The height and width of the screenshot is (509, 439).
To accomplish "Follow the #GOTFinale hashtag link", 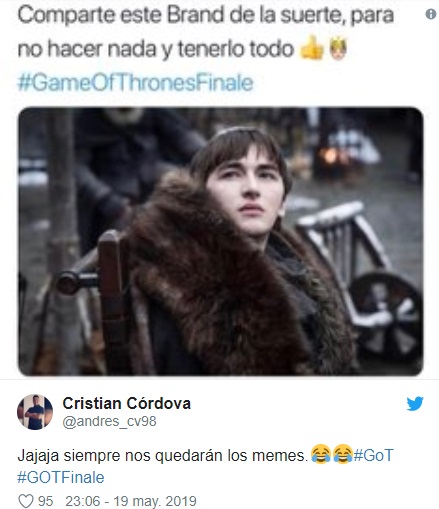I will click(x=61, y=477).
